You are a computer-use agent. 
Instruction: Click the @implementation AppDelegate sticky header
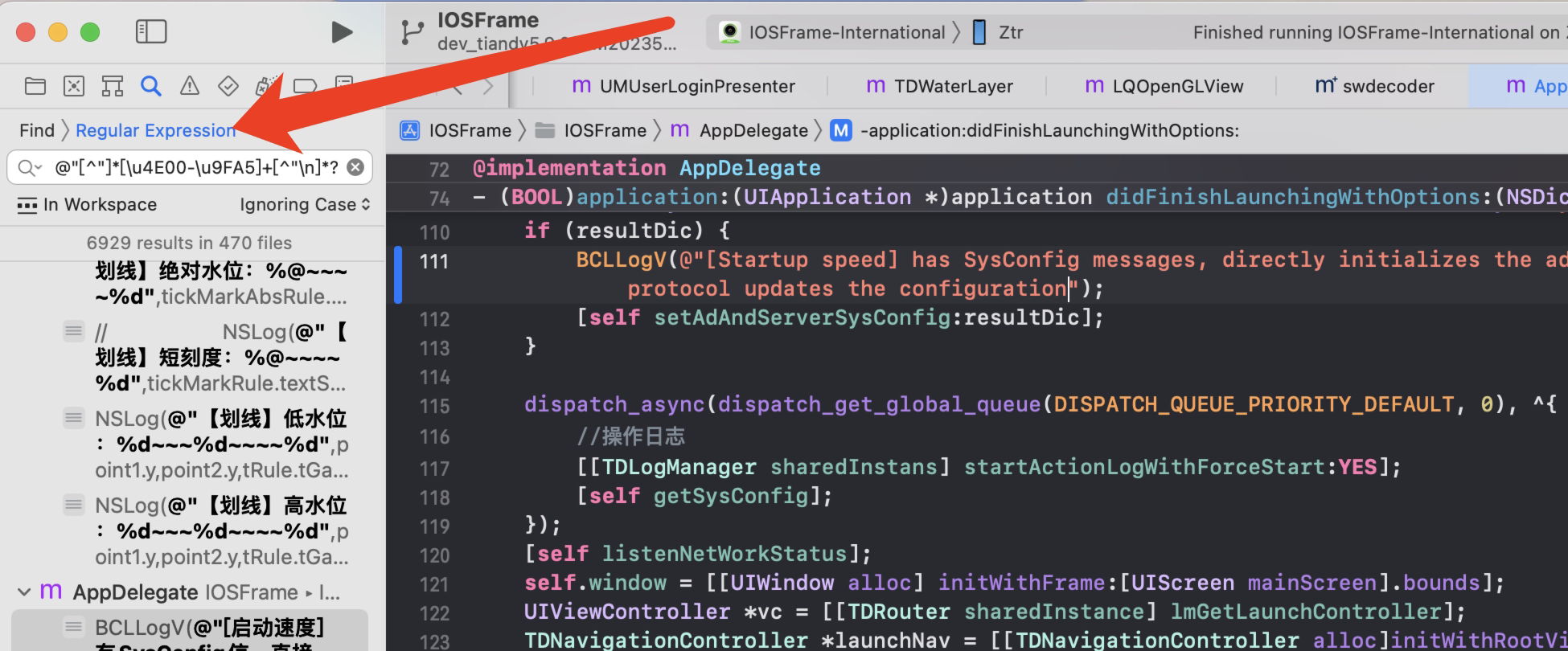(647, 168)
